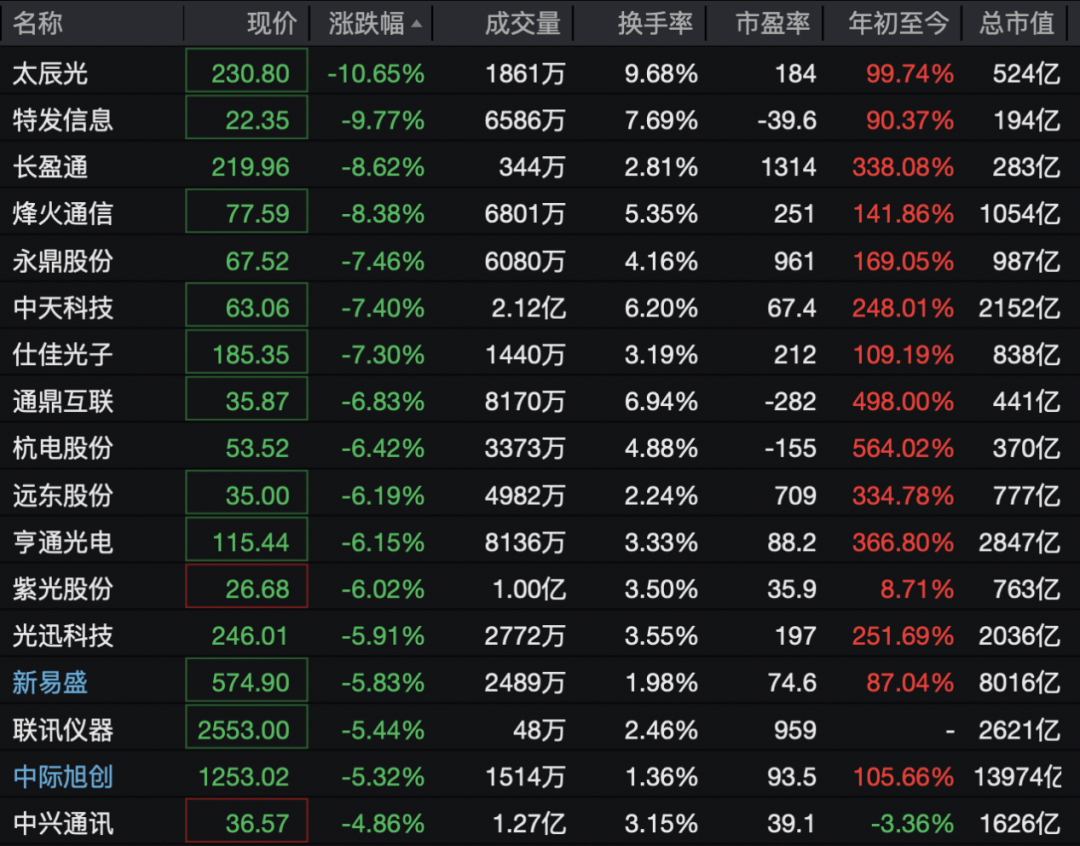Select the 通鼎互联 stock name
This screenshot has height=846, width=1080.
click(x=63, y=402)
